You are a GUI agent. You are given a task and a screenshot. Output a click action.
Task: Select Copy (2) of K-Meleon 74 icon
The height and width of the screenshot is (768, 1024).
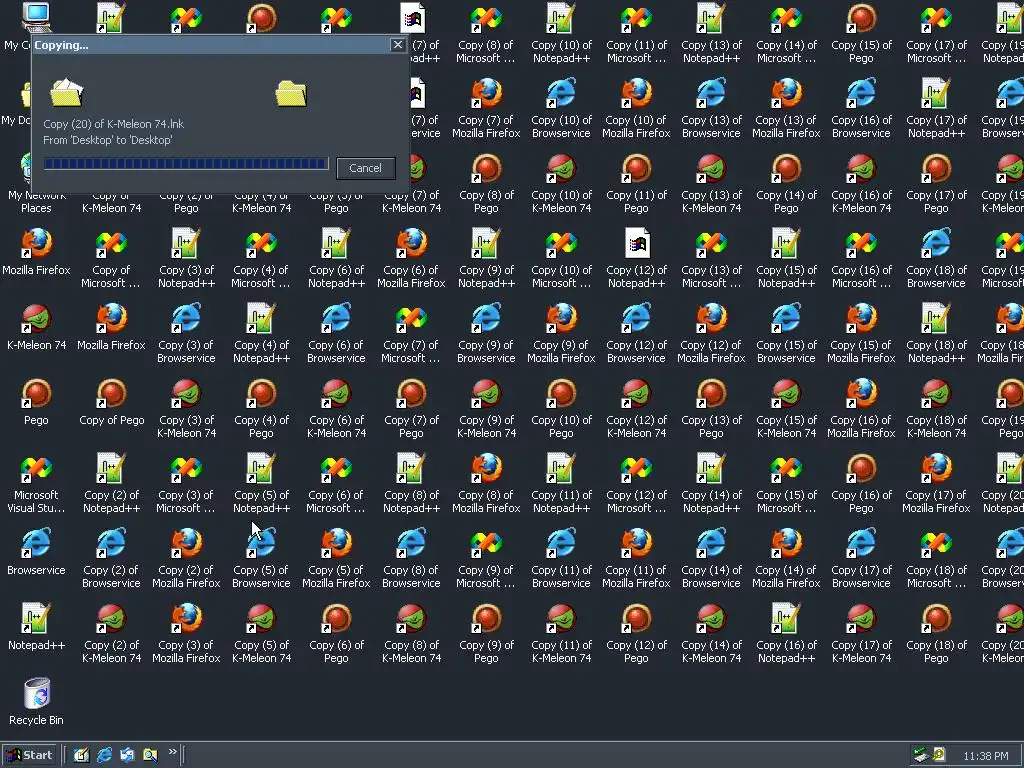[x=112, y=618]
